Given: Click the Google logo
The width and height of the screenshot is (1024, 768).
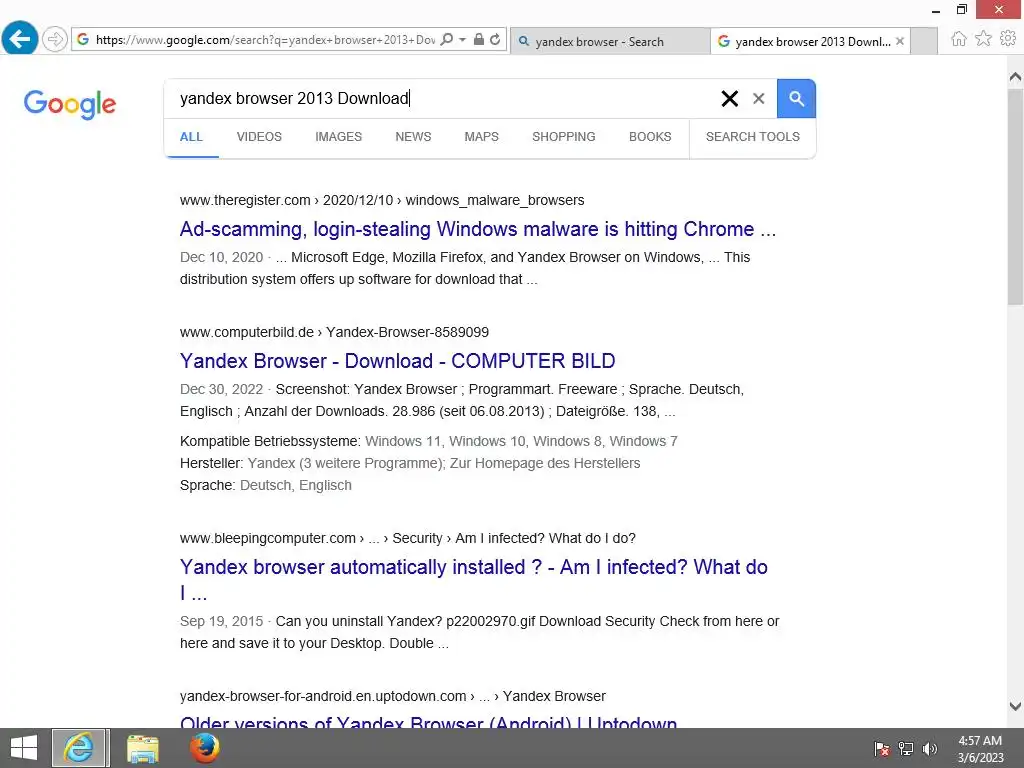Looking at the screenshot, I should 70,104.
